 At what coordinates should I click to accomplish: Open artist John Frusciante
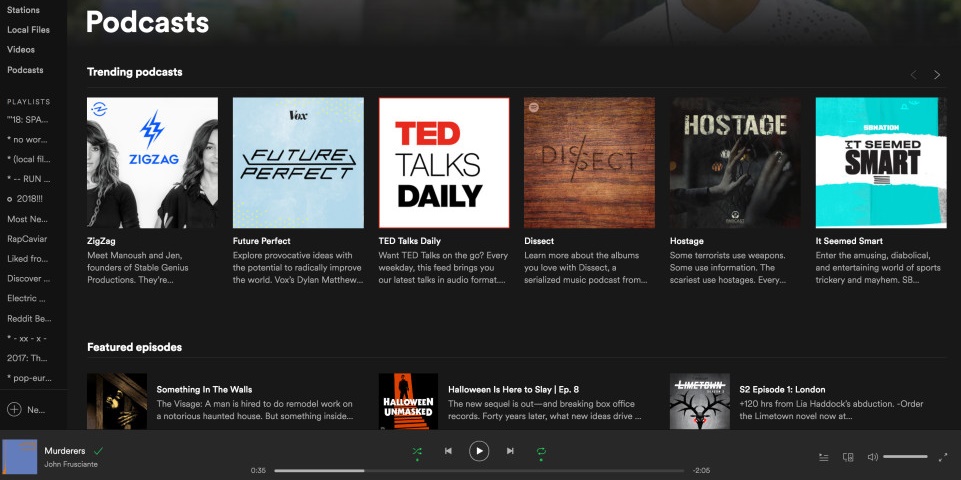(x=70, y=464)
